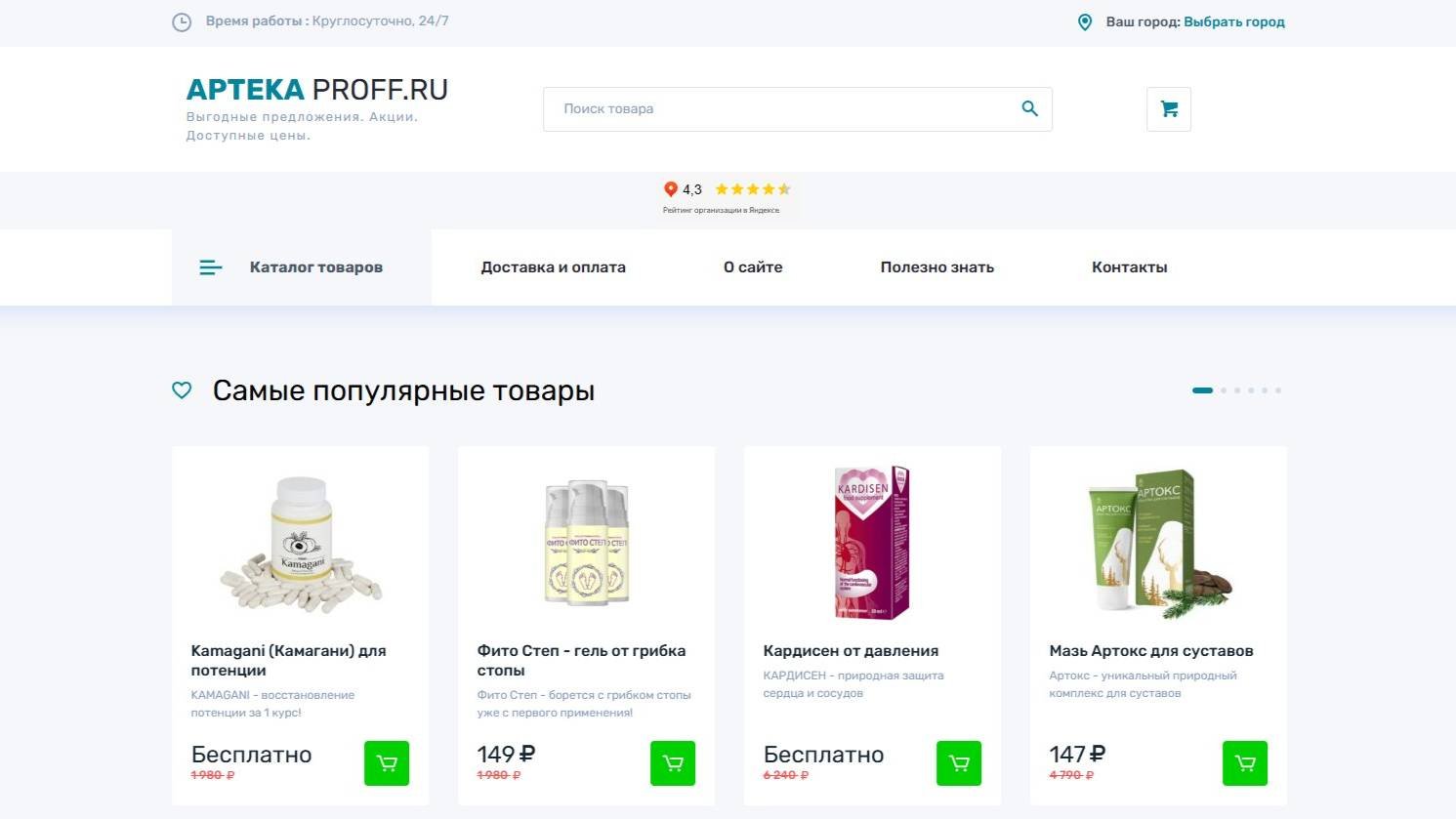Viewport: 1456px width, 819px height.
Task: Click the APTEKA PROFF.RU logo
Action: click(x=317, y=90)
